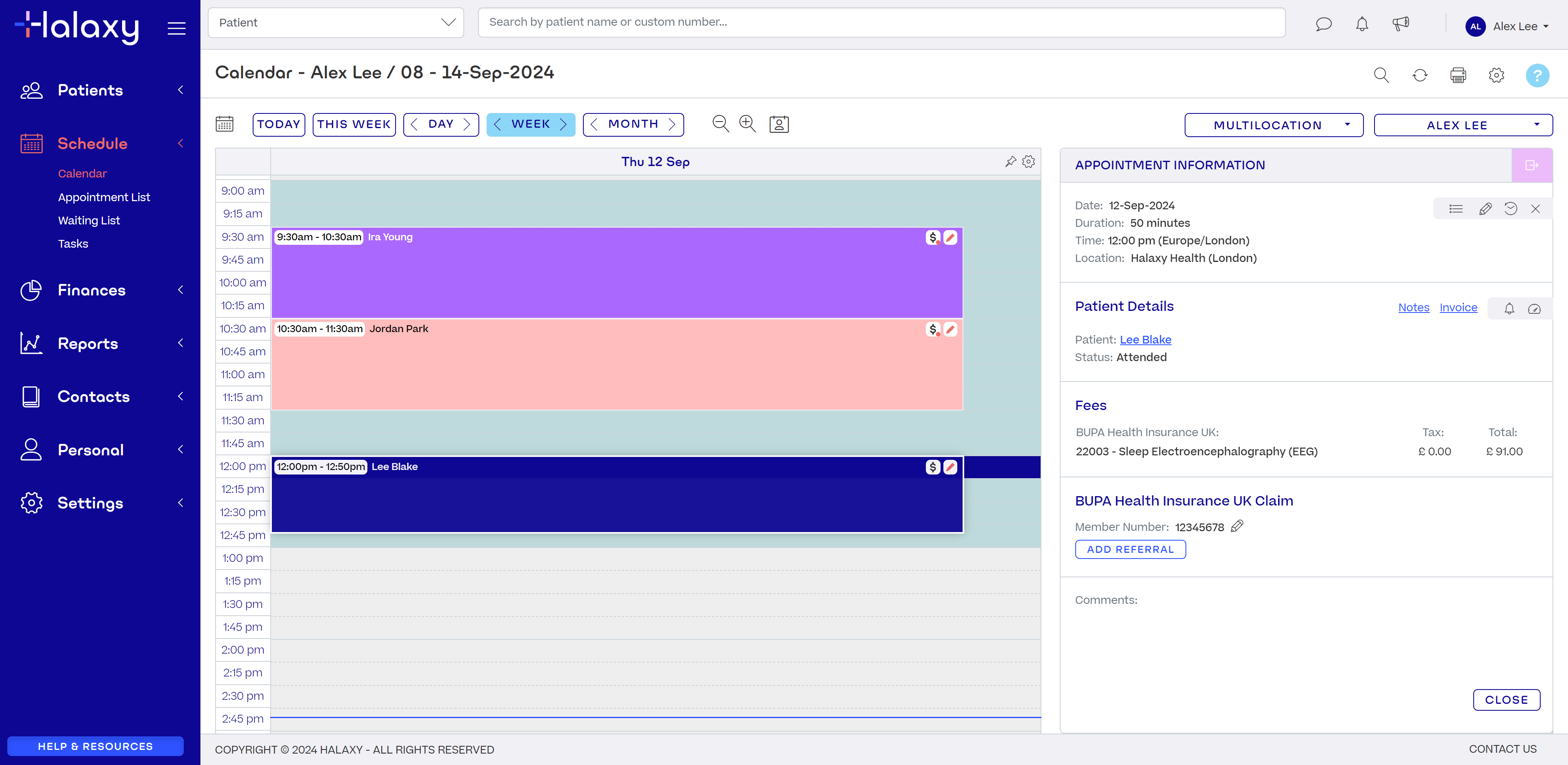Click the patient reminder bell icon
Viewport: 1568px width, 765px height.
(x=1509, y=308)
